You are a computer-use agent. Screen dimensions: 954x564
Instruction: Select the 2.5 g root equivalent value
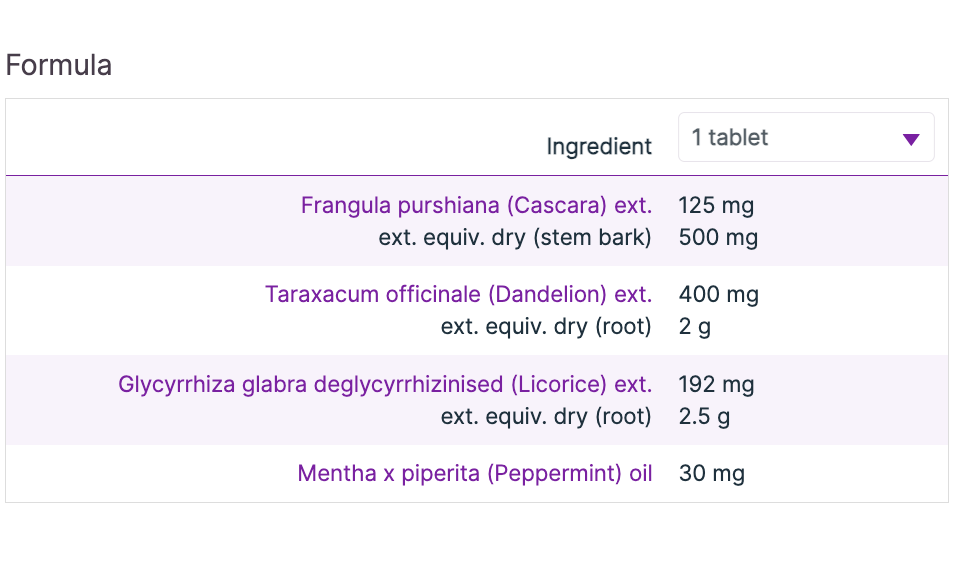click(x=703, y=416)
